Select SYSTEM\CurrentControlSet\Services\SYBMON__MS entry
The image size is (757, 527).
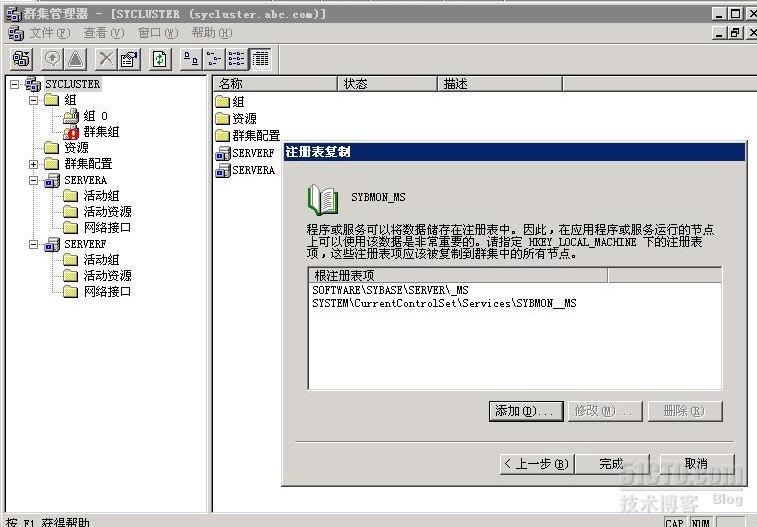coord(444,304)
